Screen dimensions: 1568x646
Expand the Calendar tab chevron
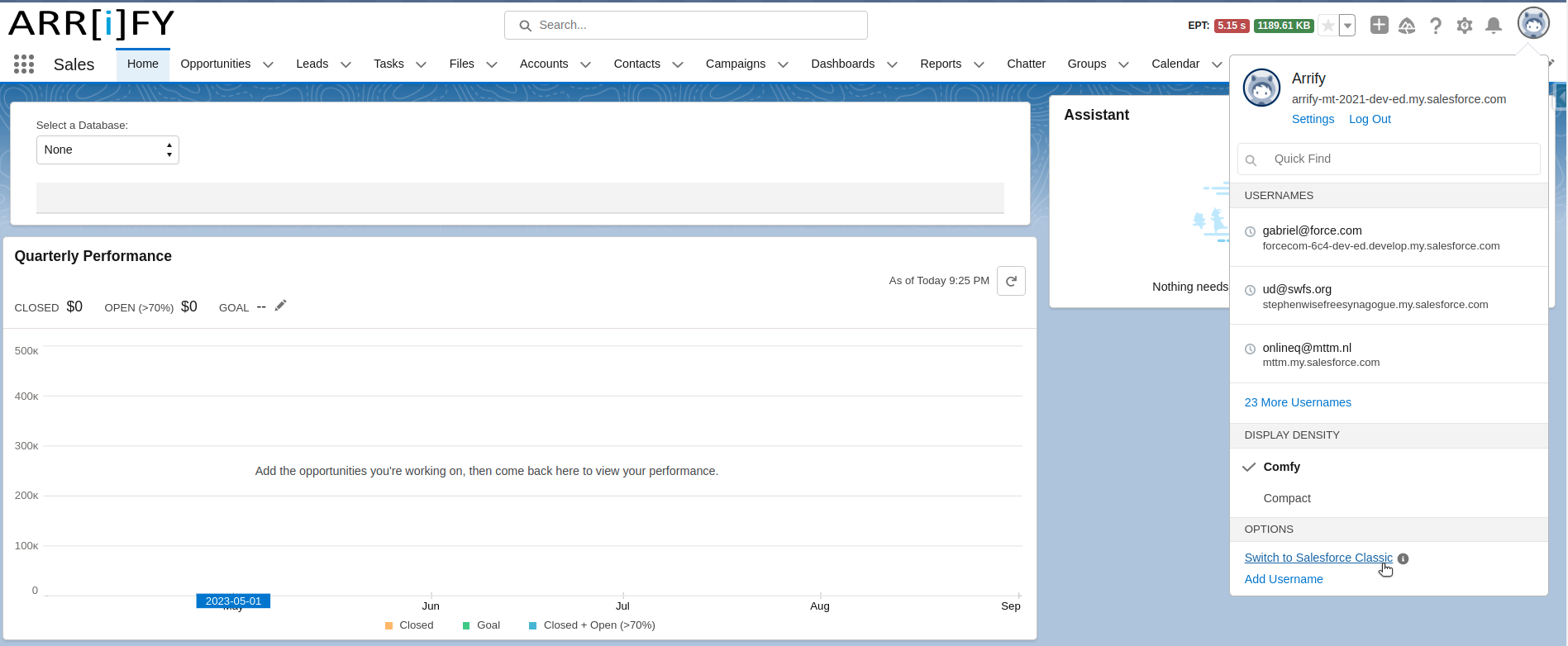pos(1217,64)
